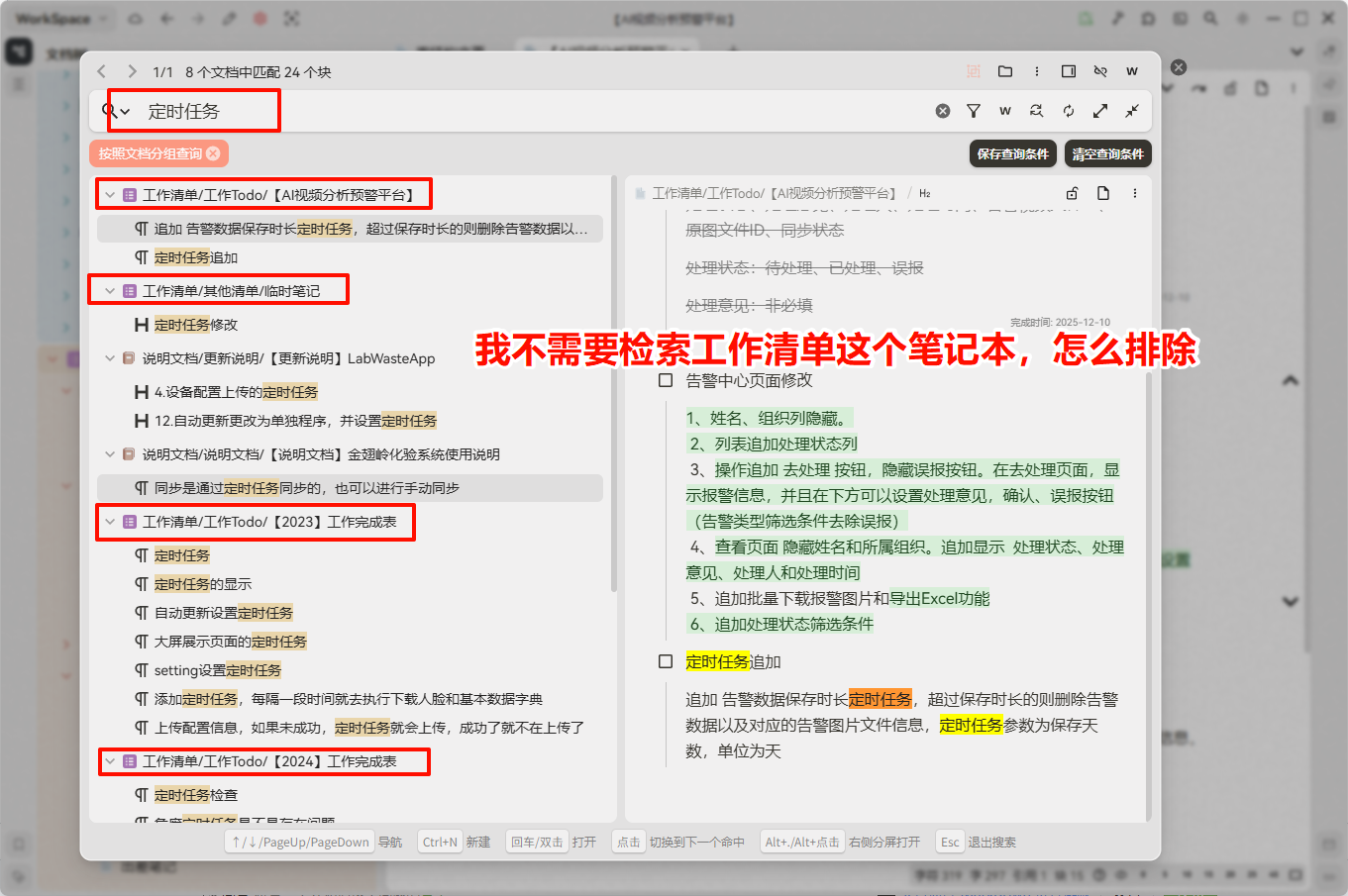Remove the 按照文档分组查询 filter chip

pyautogui.click(x=213, y=153)
